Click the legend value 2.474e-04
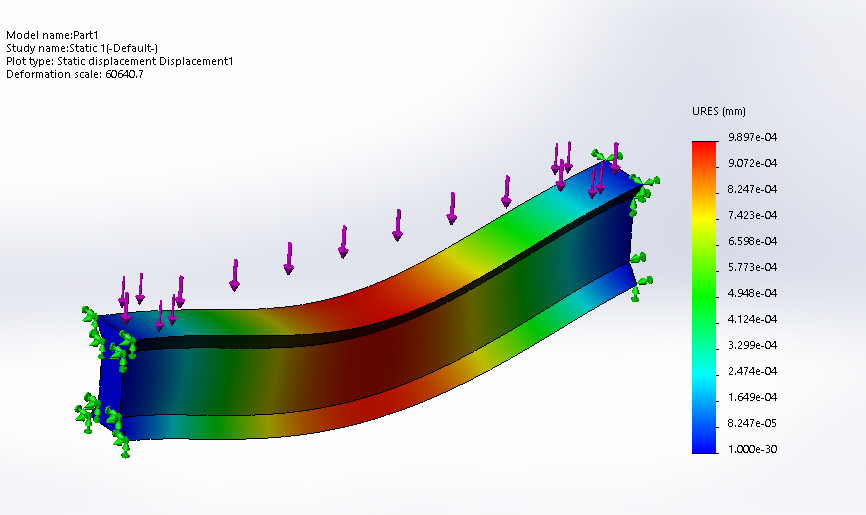This screenshot has width=866, height=515. 752,371
